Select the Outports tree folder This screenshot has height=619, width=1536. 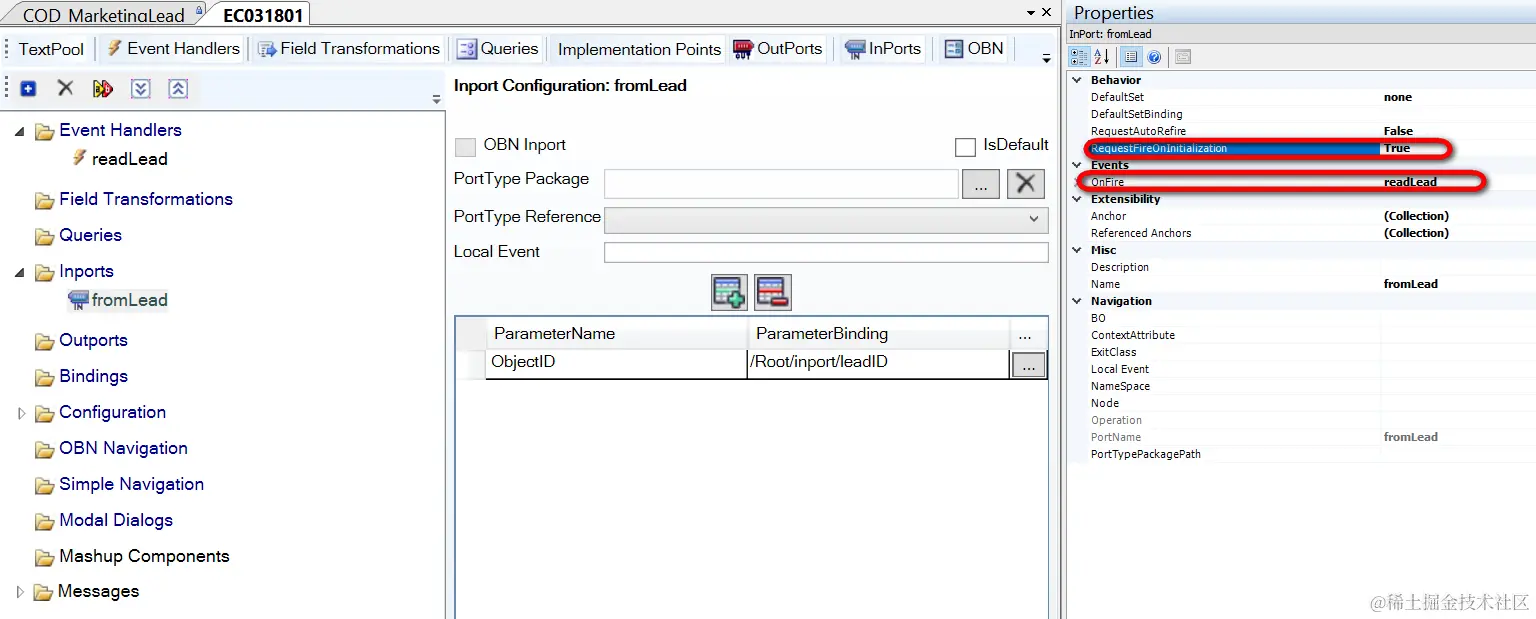93,340
